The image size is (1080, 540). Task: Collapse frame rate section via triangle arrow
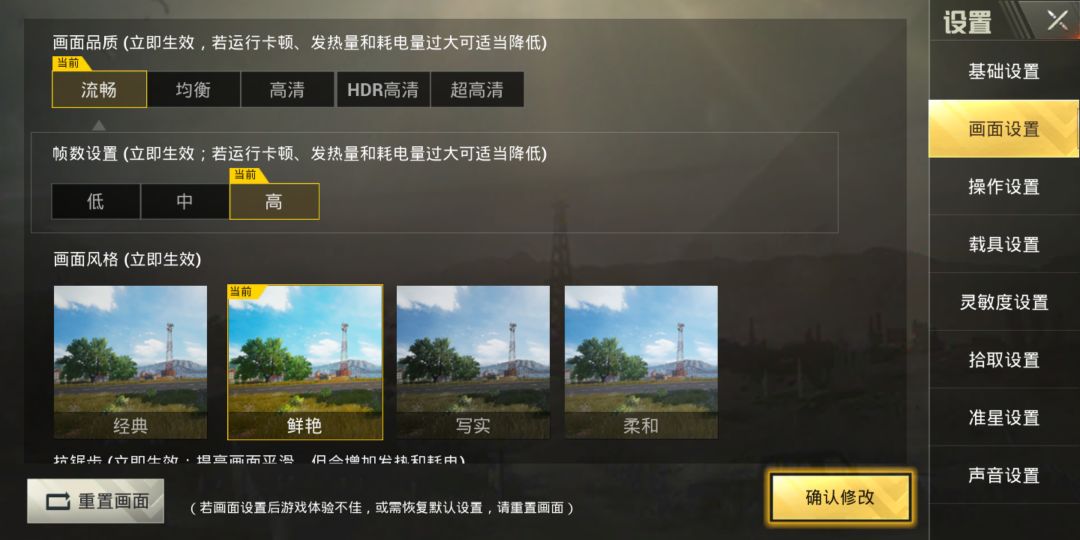coord(99,125)
